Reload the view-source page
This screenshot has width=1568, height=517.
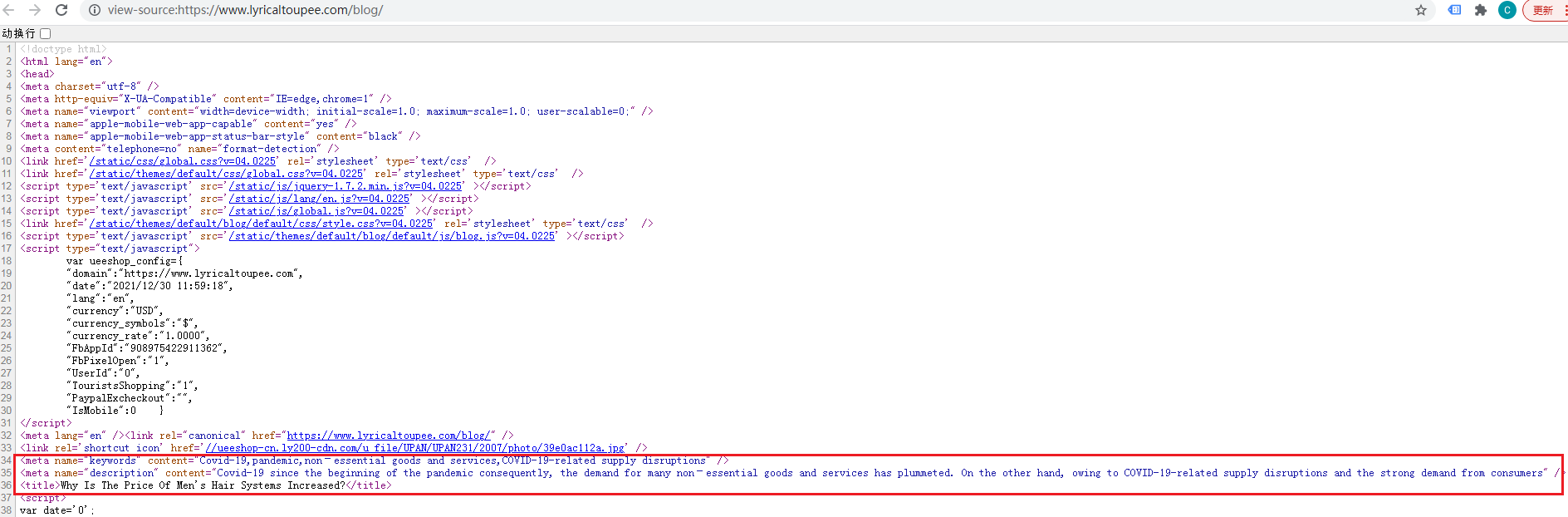61,10
